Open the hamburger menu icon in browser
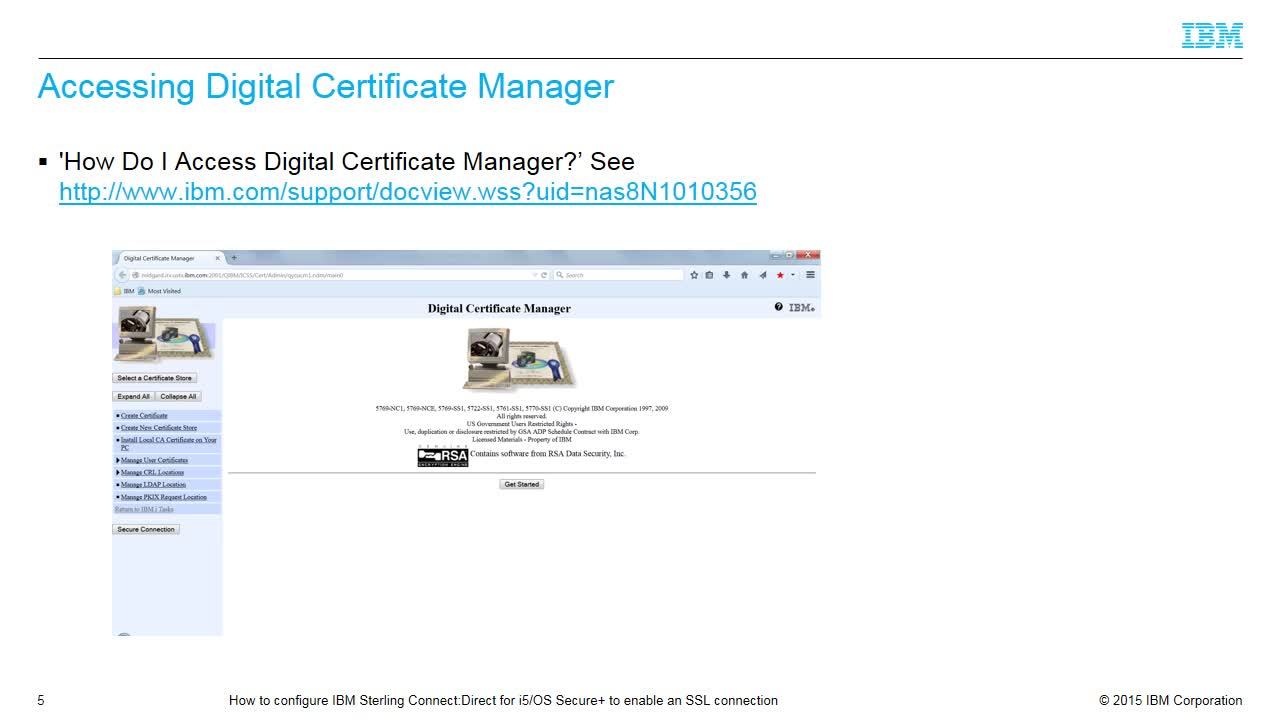Viewport: 1280px width, 720px height. [x=810, y=275]
